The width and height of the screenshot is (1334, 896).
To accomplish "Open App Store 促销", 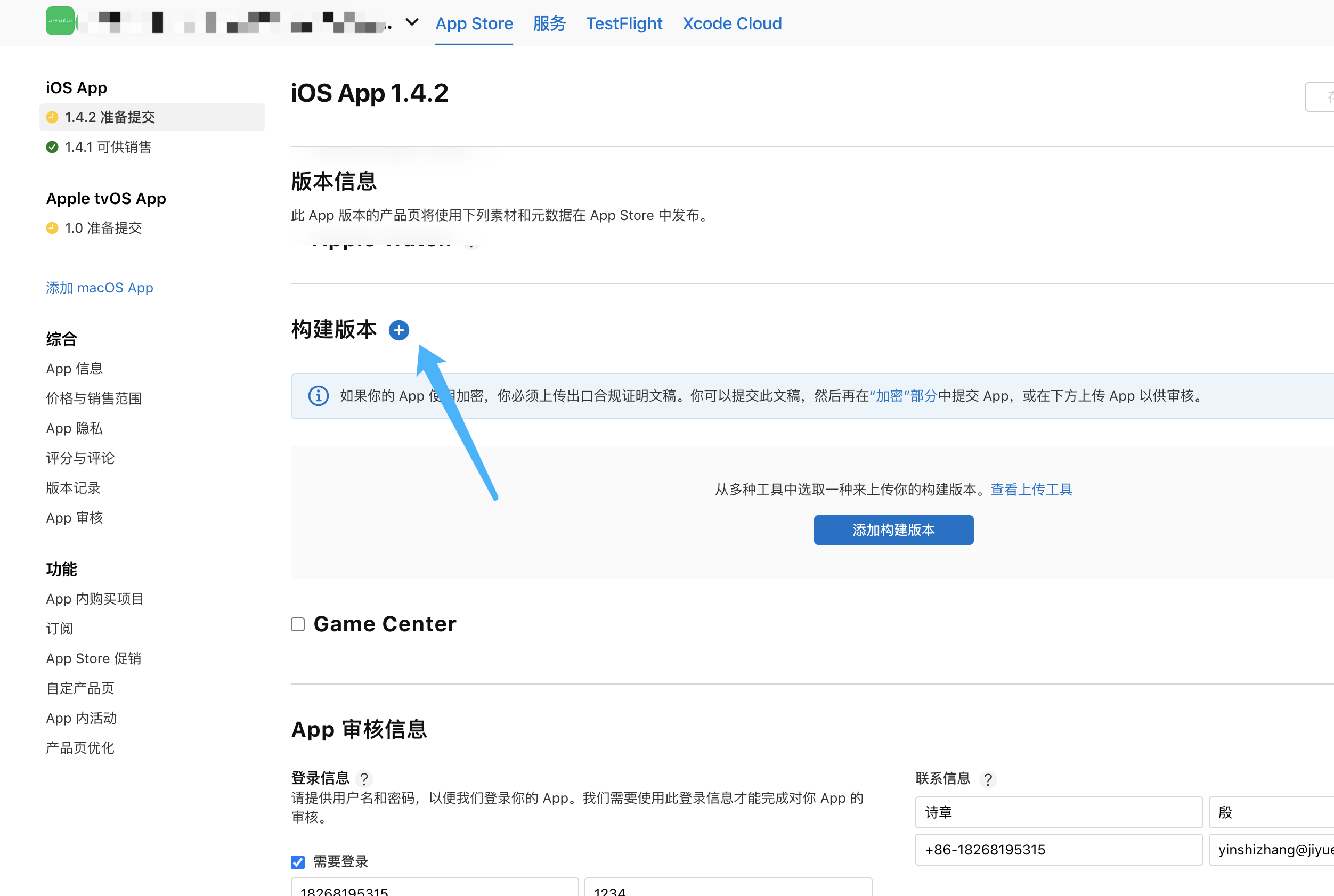I will [94, 658].
